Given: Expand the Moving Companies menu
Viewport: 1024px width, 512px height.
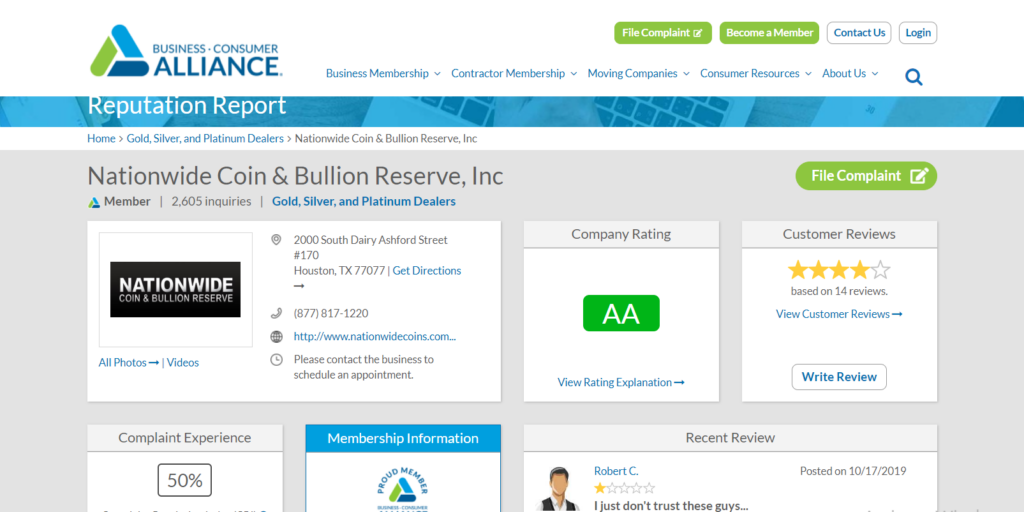Looking at the screenshot, I should [639, 74].
